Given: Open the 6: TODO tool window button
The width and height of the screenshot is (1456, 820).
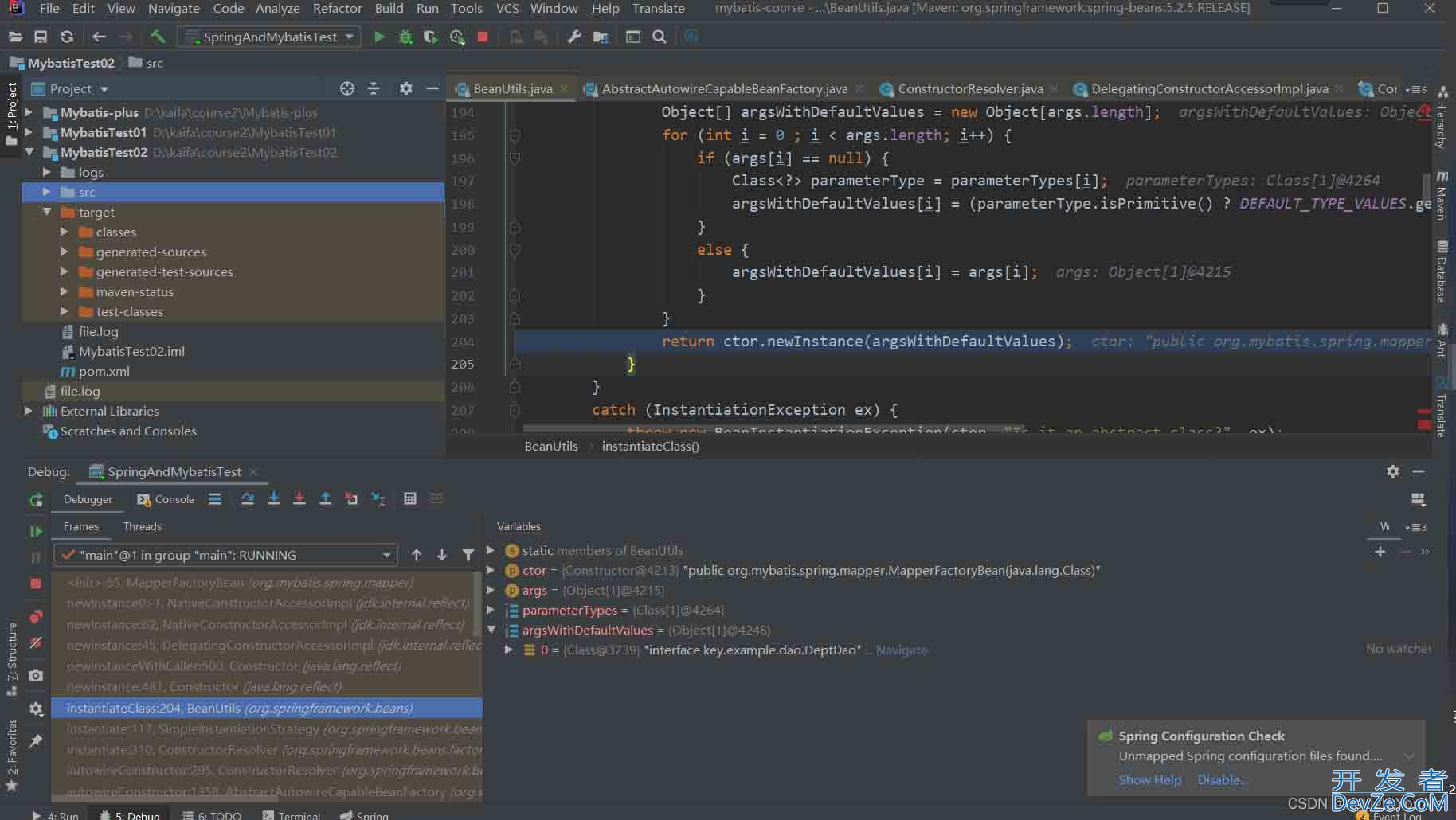Looking at the screenshot, I should [212, 815].
